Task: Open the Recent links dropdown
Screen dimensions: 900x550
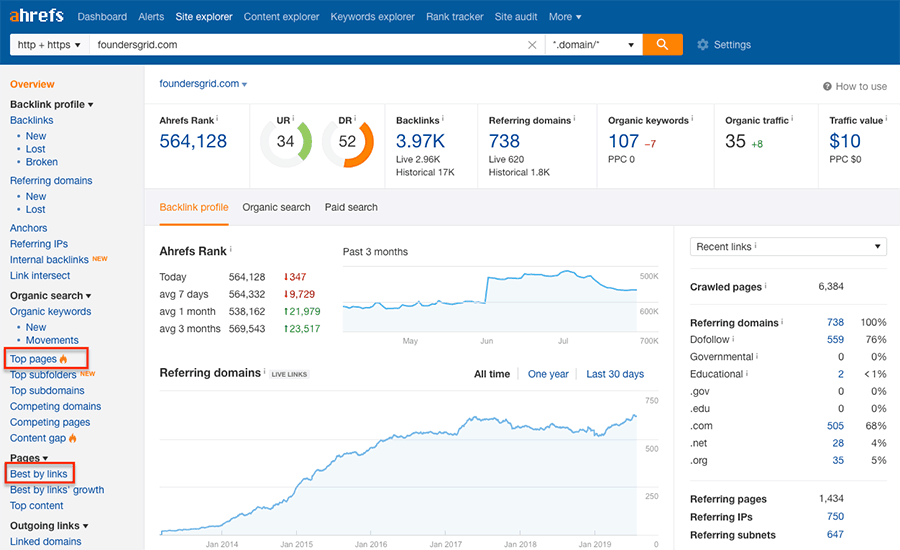Action: (788, 246)
